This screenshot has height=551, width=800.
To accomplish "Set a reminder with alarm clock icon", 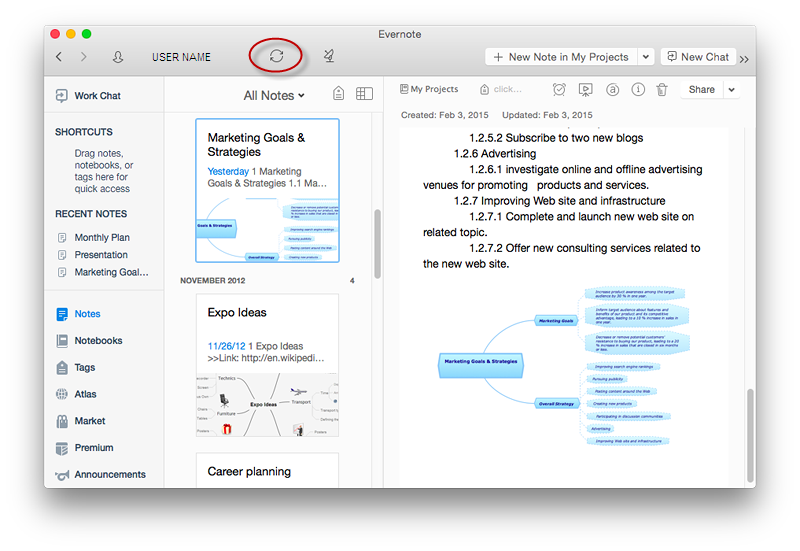I will tap(559, 89).
